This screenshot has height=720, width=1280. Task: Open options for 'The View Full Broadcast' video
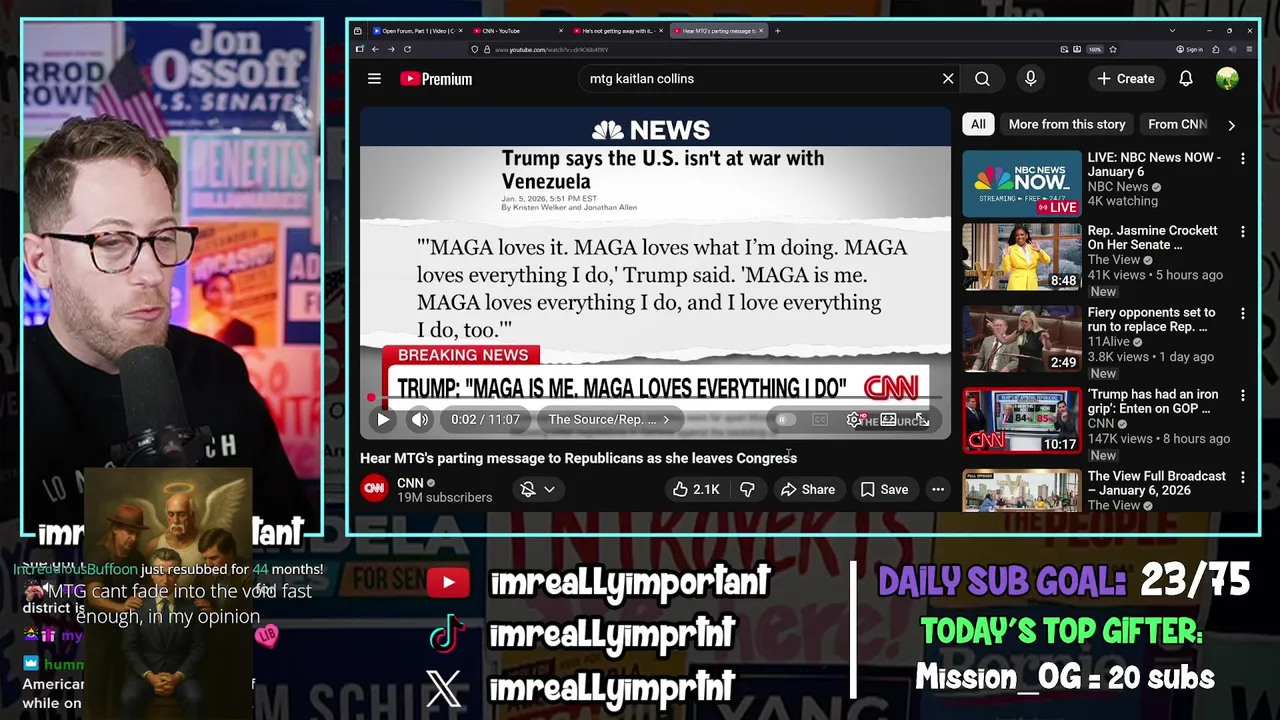1243,478
